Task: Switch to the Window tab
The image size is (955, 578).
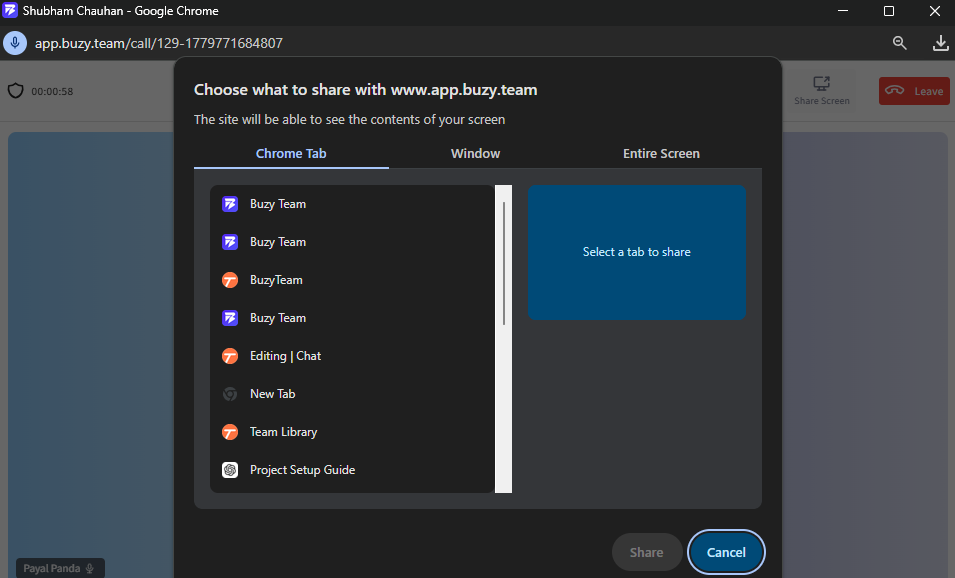Action: [x=475, y=153]
